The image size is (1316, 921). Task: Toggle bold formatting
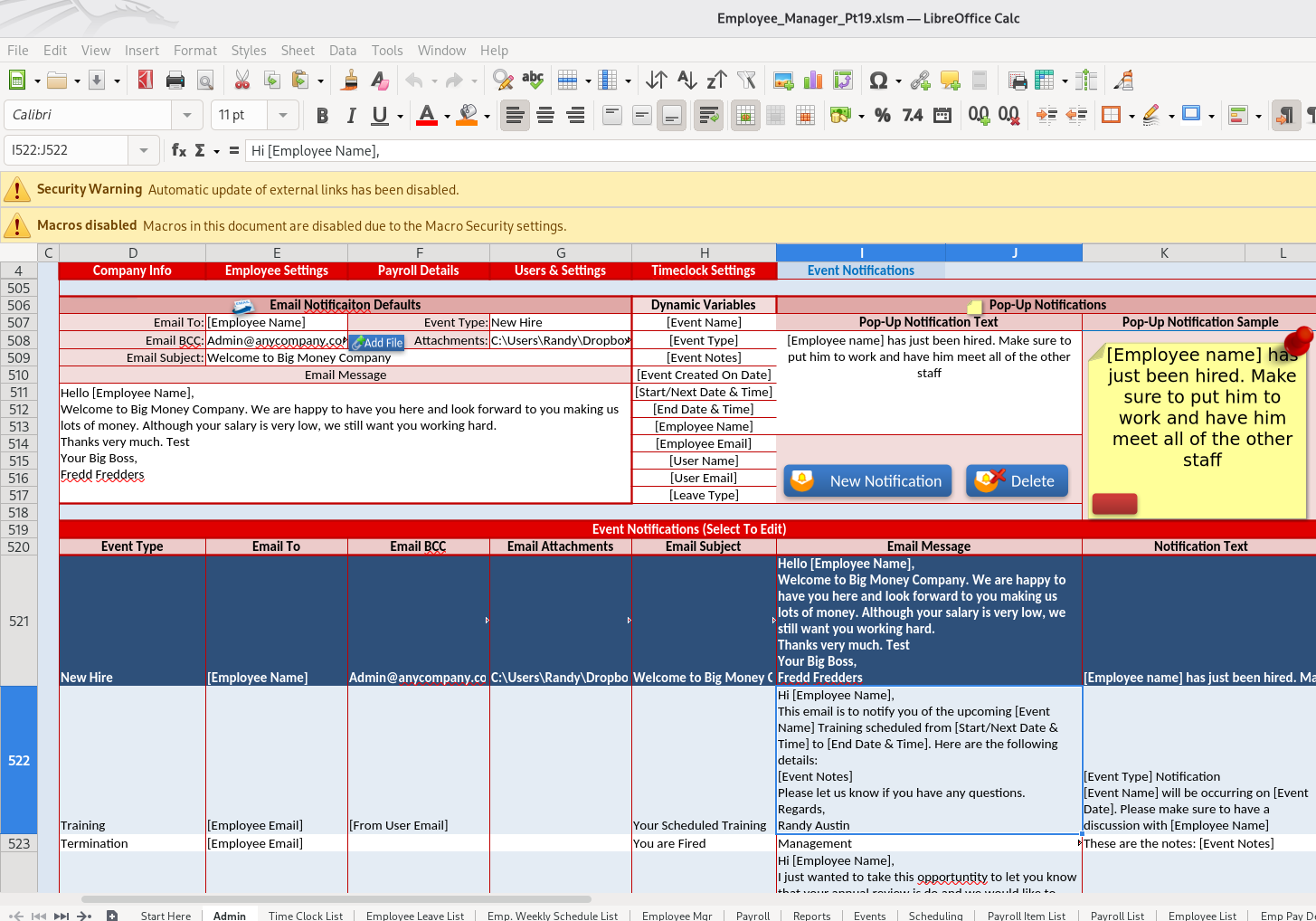(x=322, y=116)
